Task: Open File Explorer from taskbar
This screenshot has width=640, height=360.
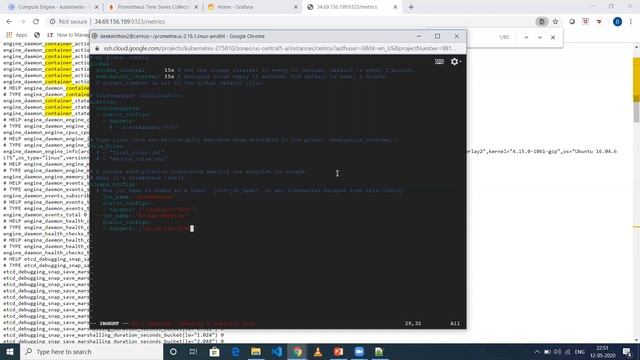Action: (x=256, y=352)
